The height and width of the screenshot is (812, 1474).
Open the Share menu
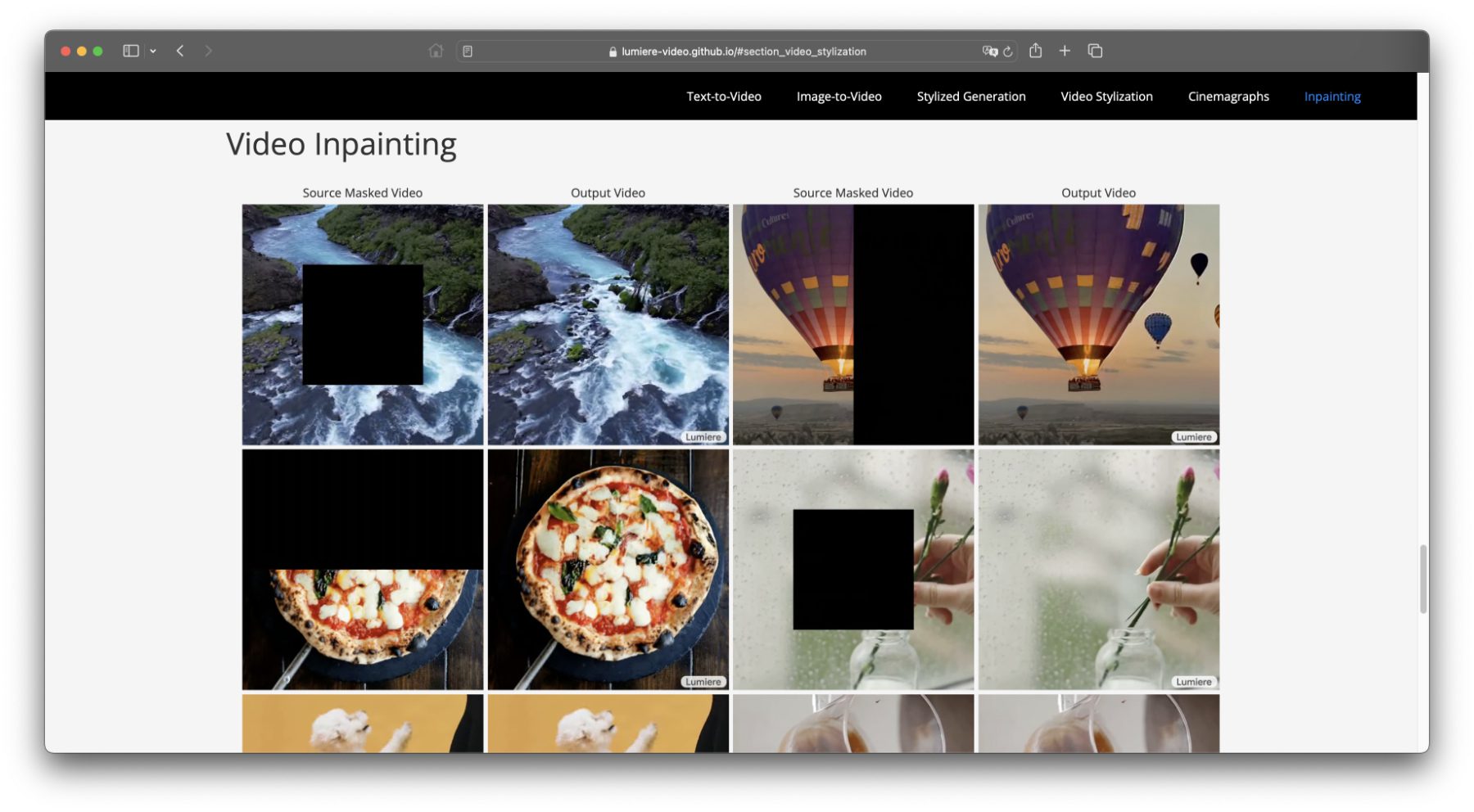point(1036,51)
